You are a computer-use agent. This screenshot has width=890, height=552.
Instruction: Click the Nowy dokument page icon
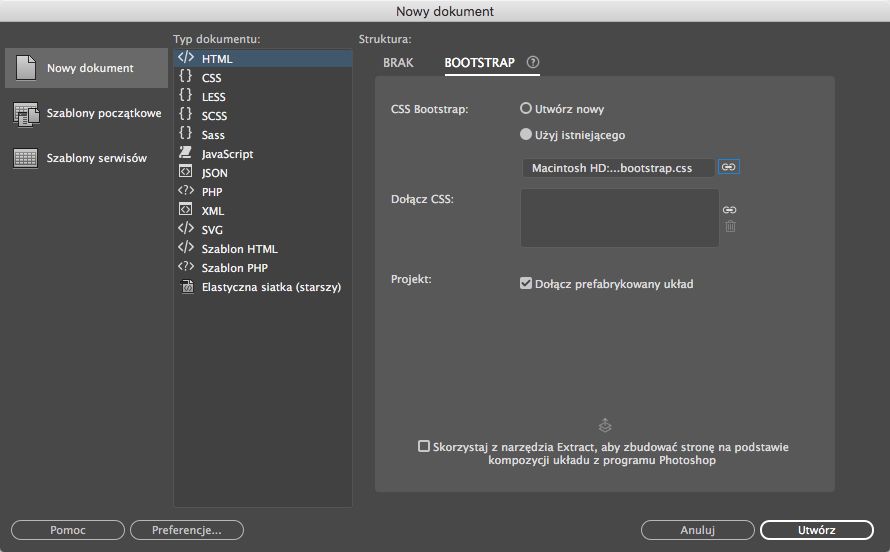[26, 68]
